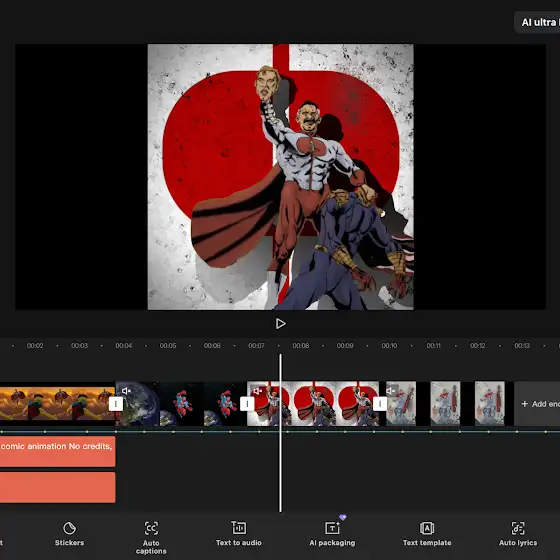Select the earth space clip thumbnail
This screenshot has height=560, width=560.
pos(181,404)
